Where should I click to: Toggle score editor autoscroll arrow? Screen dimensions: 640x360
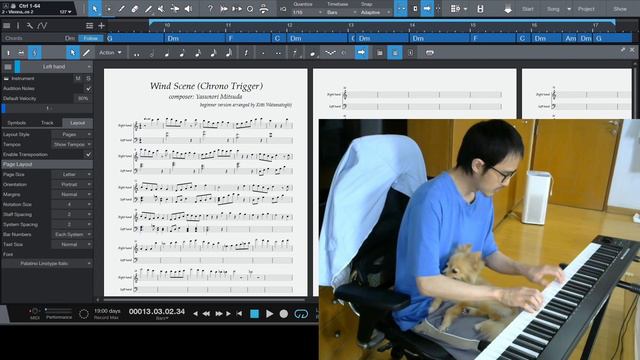[361, 53]
